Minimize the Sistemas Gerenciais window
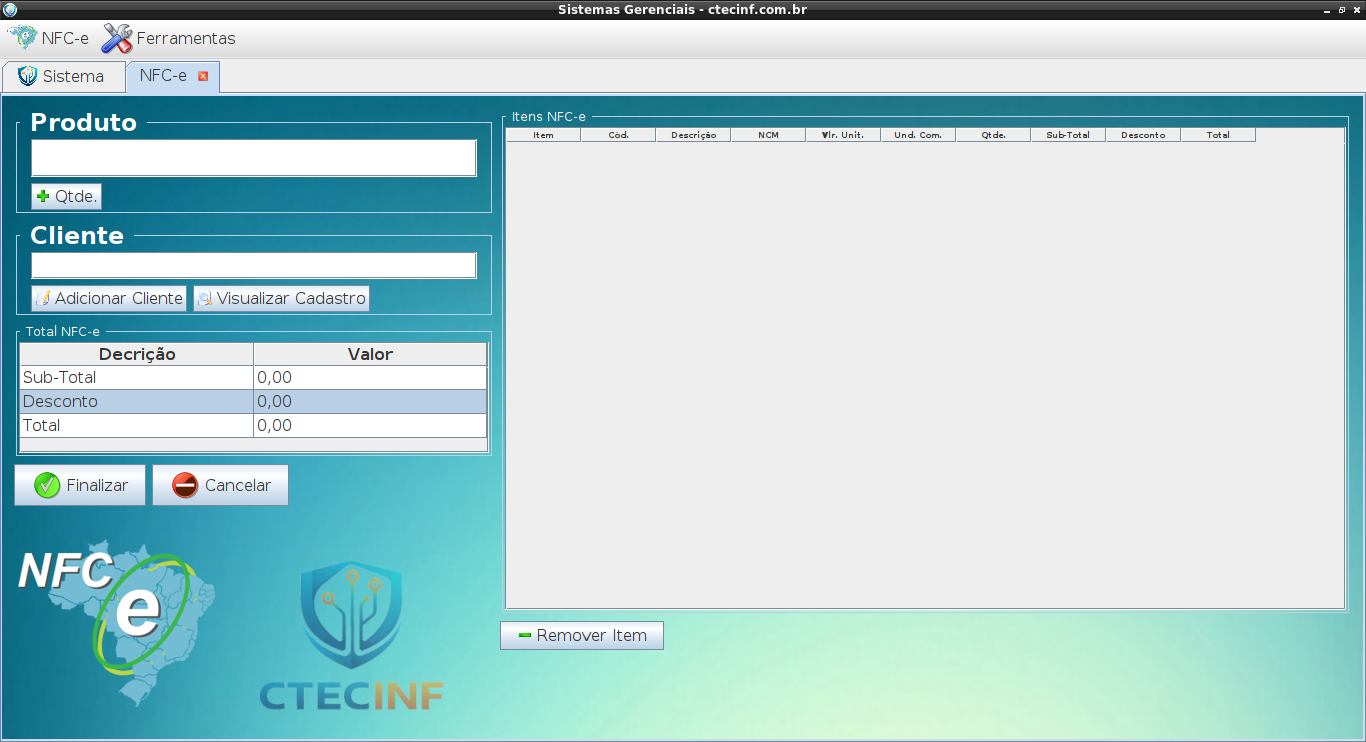Viewport: 1366px width, 742px height. pos(1327,9)
